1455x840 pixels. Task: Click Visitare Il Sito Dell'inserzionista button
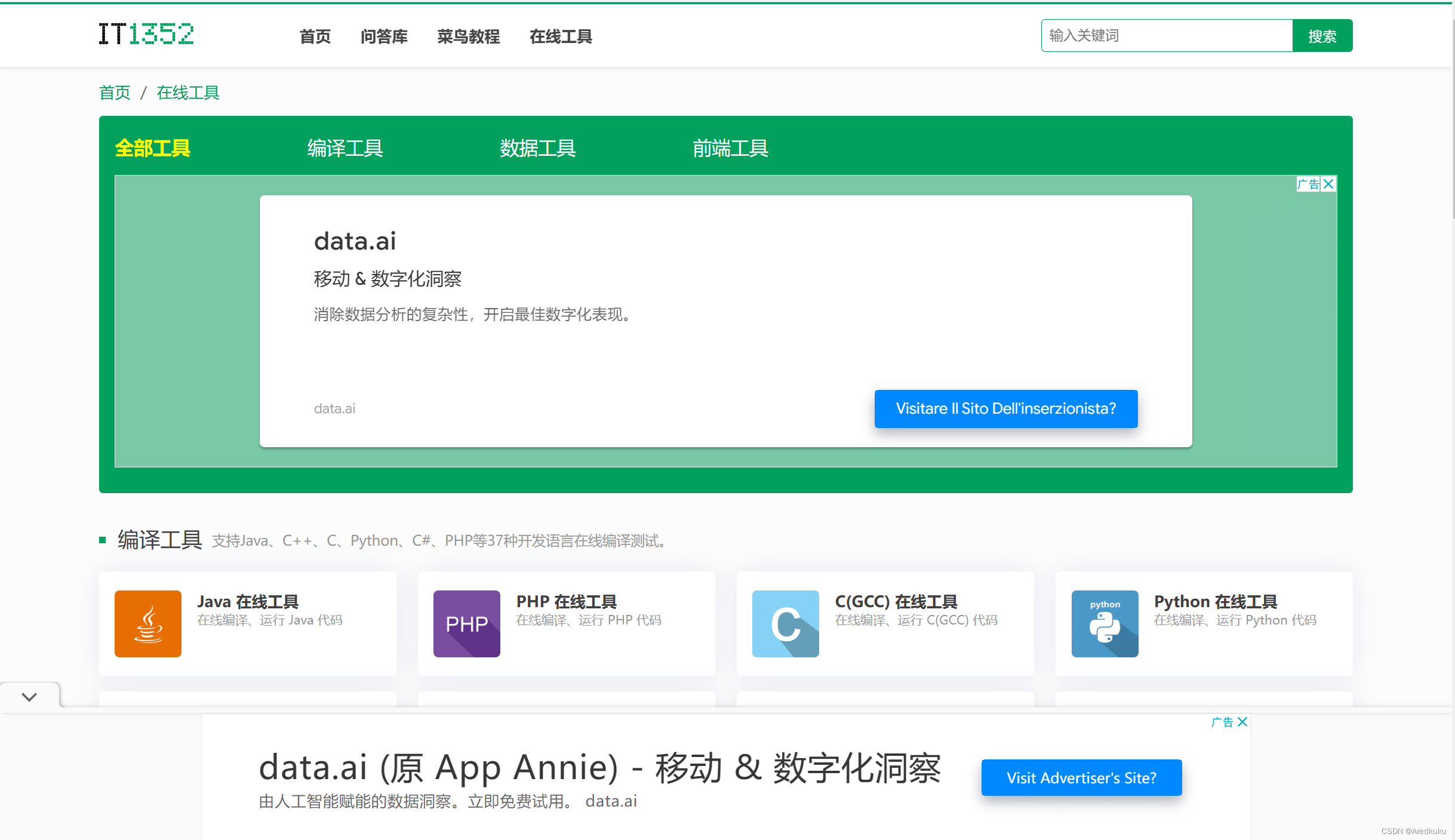coord(1006,408)
